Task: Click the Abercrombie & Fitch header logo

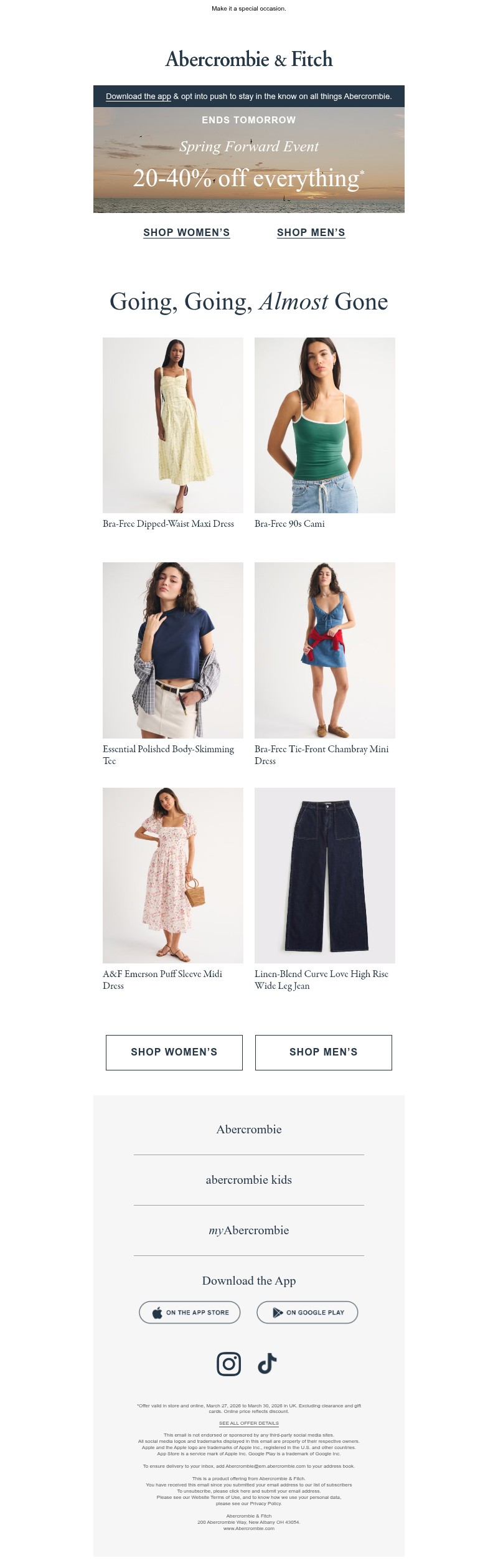Action: pyautogui.click(x=249, y=59)
